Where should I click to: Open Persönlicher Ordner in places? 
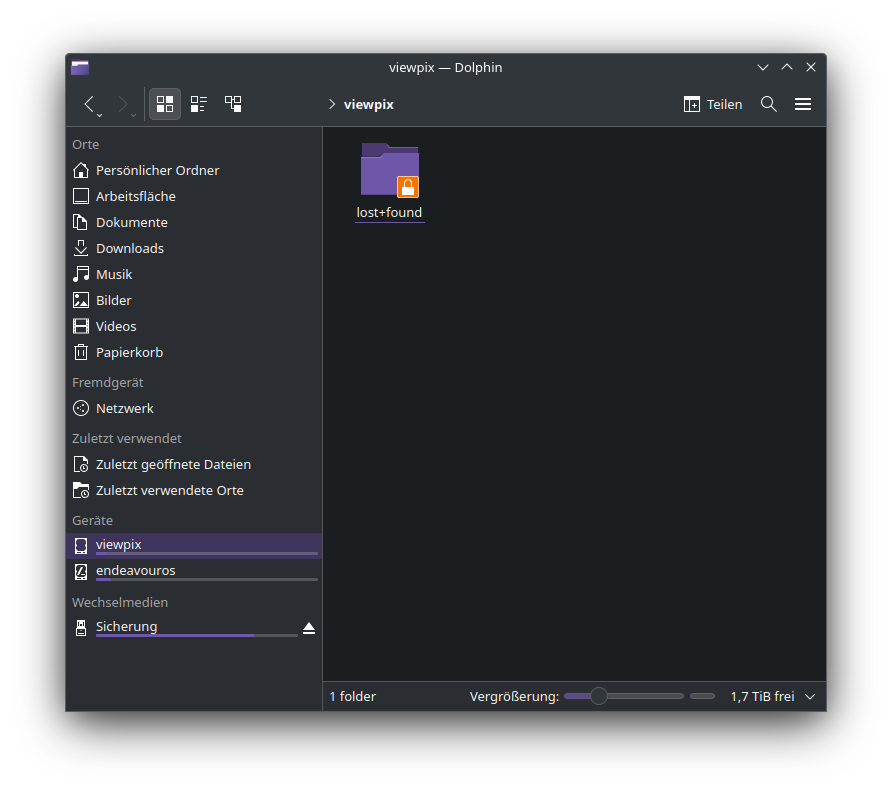click(x=194, y=170)
